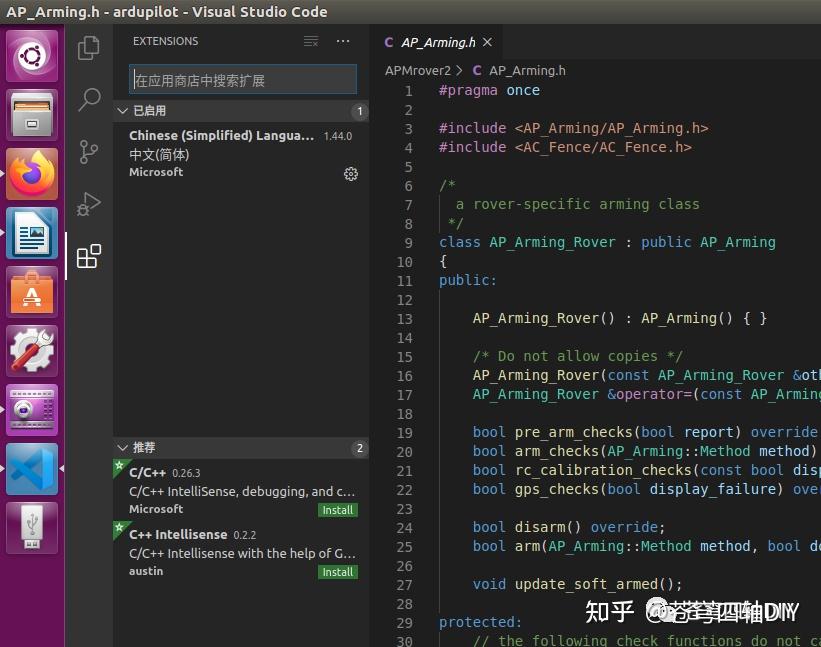This screenshot has width=821, height=647.
Task: Open the screenshot tool in the dock
Action: click(32, 410)
